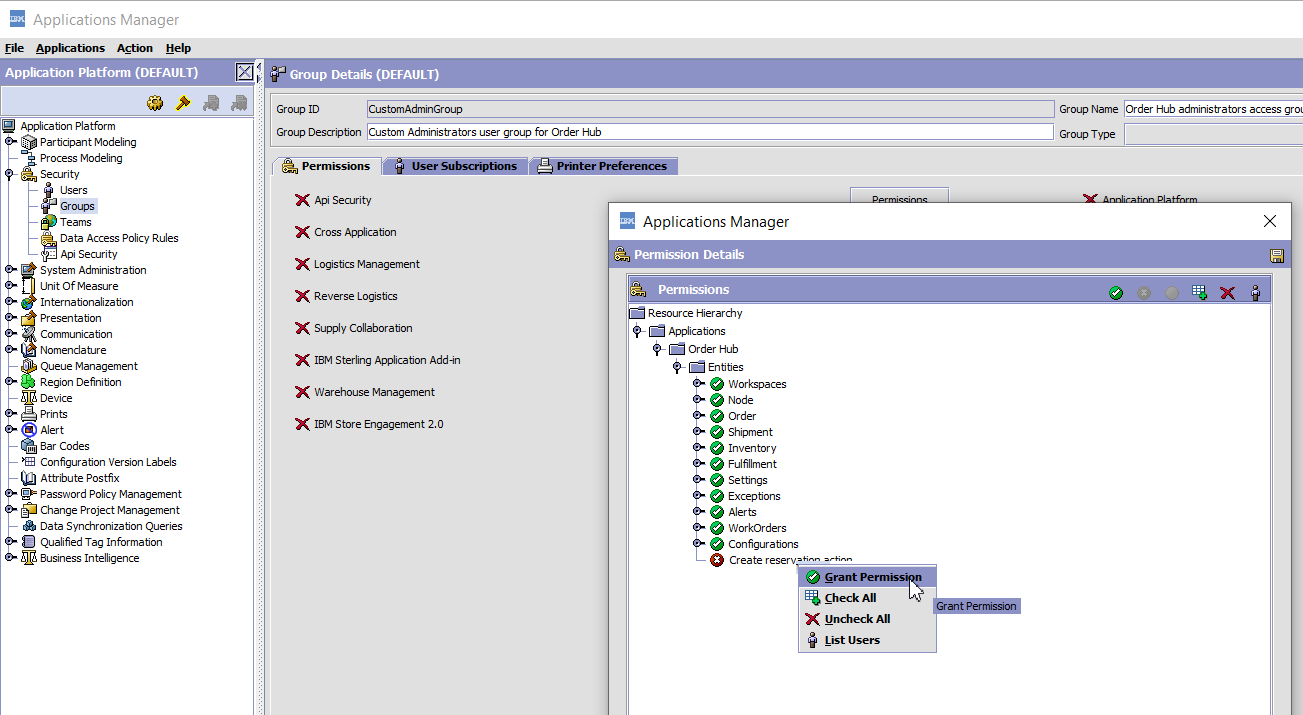Click the Teams globe-lock icon in the tree

pyautogui.click(x=48, y=222)
